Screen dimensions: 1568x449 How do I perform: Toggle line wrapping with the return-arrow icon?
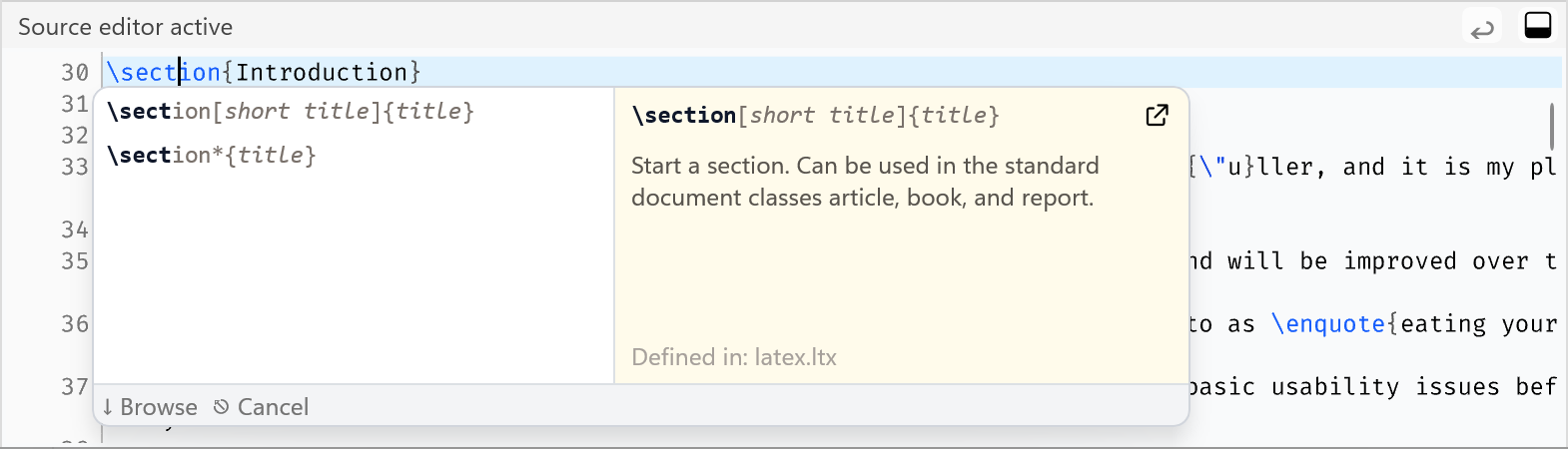(x=1482, y=27)
